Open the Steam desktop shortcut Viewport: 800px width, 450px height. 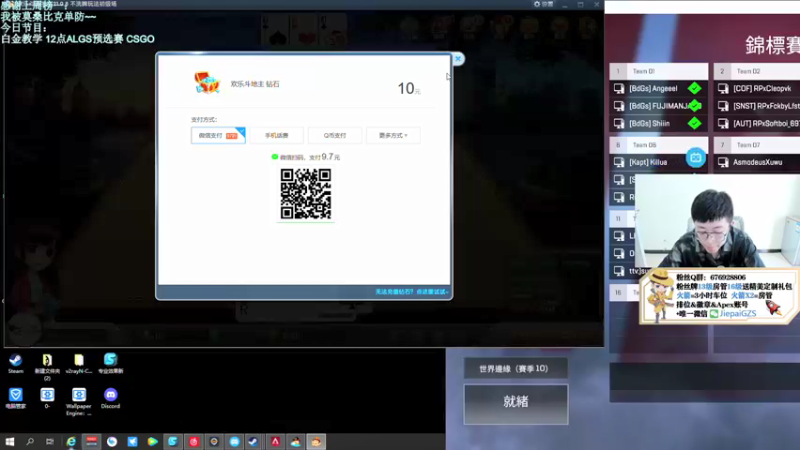(15, 363)
